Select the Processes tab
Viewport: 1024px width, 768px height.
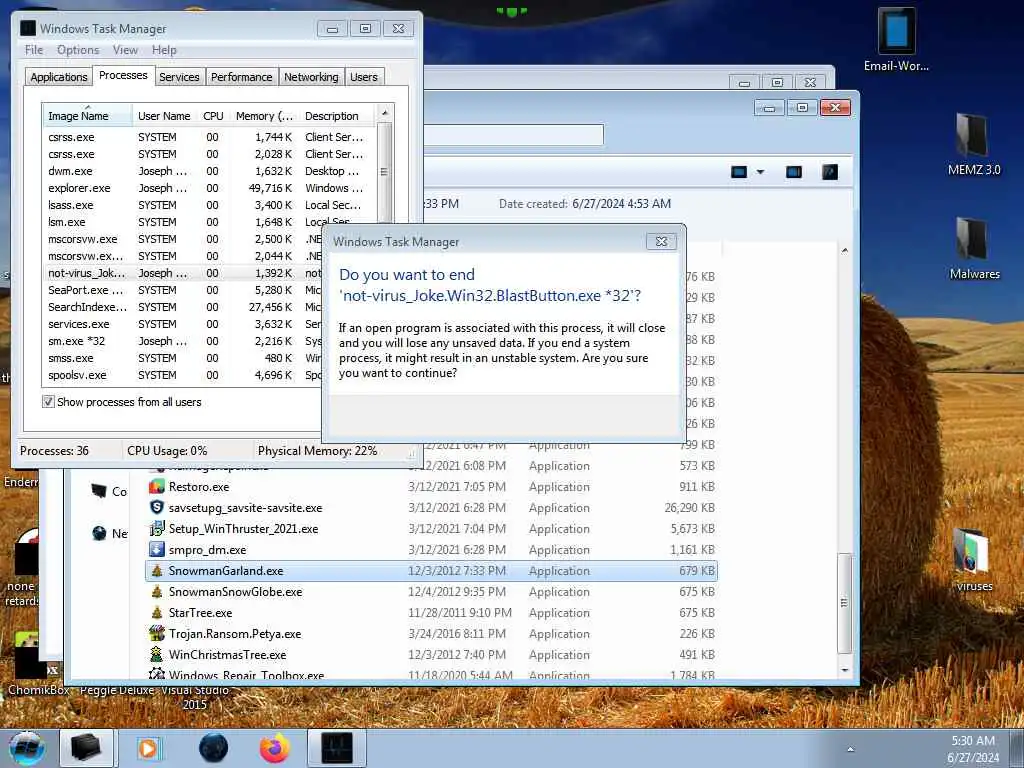click(x=123, y=75)
